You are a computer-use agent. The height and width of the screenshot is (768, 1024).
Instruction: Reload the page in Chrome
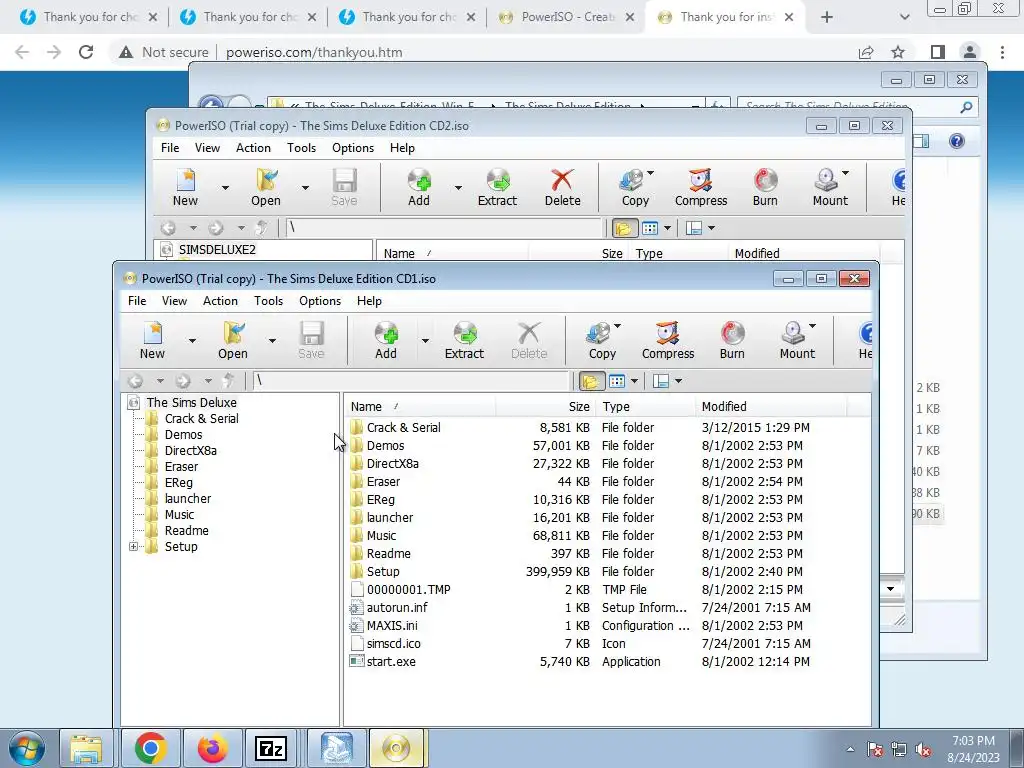point(86,52)
